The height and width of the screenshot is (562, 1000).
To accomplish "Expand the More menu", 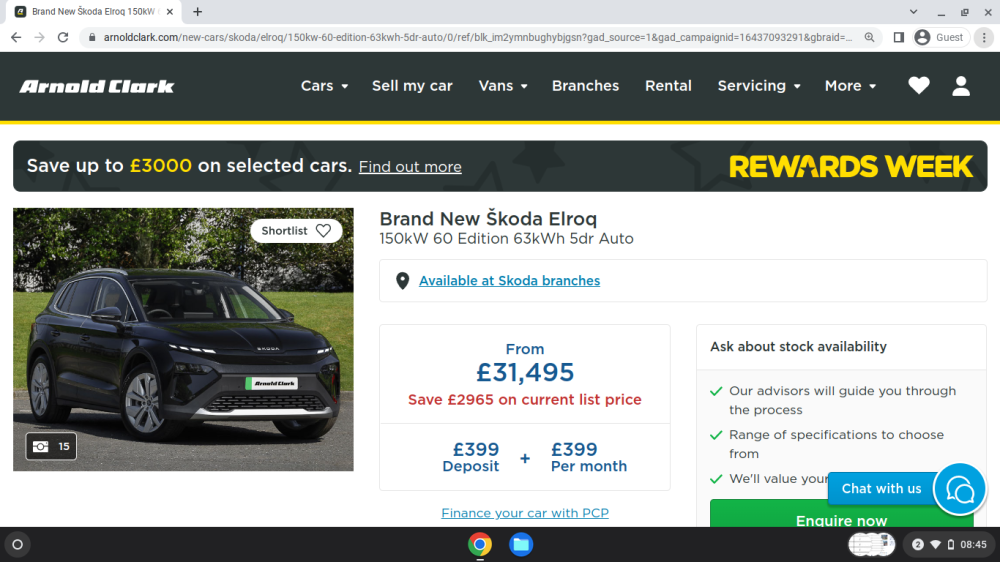I will point(850,85).
